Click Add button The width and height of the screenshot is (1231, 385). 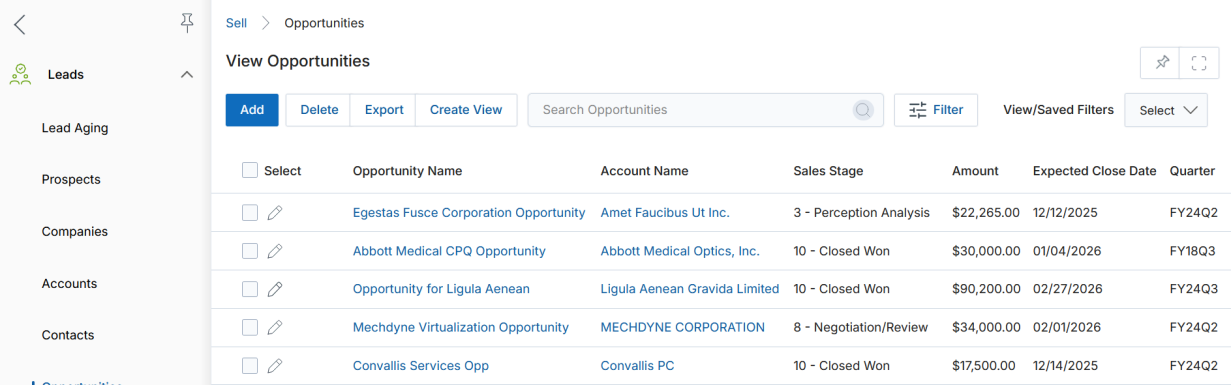coord(252,110)
